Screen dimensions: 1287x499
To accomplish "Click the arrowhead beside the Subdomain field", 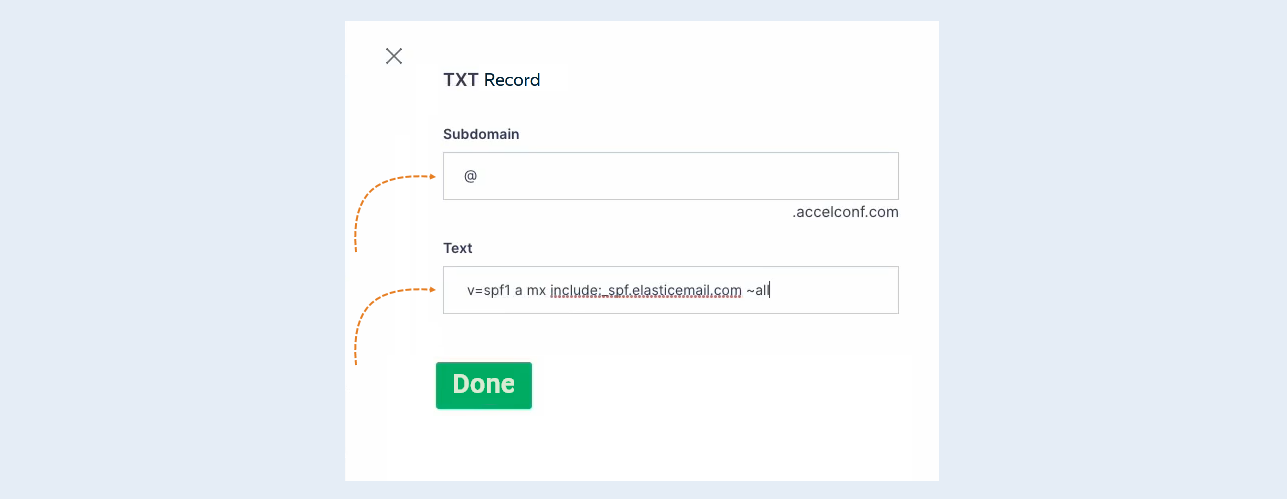I will pos(432,177).
